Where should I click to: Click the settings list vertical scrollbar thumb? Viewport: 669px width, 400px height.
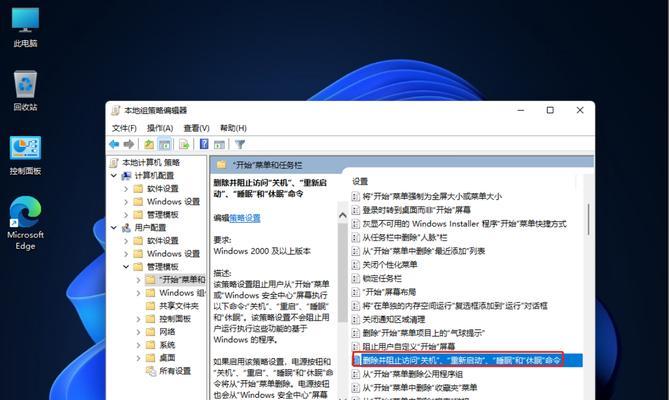[x=588, y=220]
